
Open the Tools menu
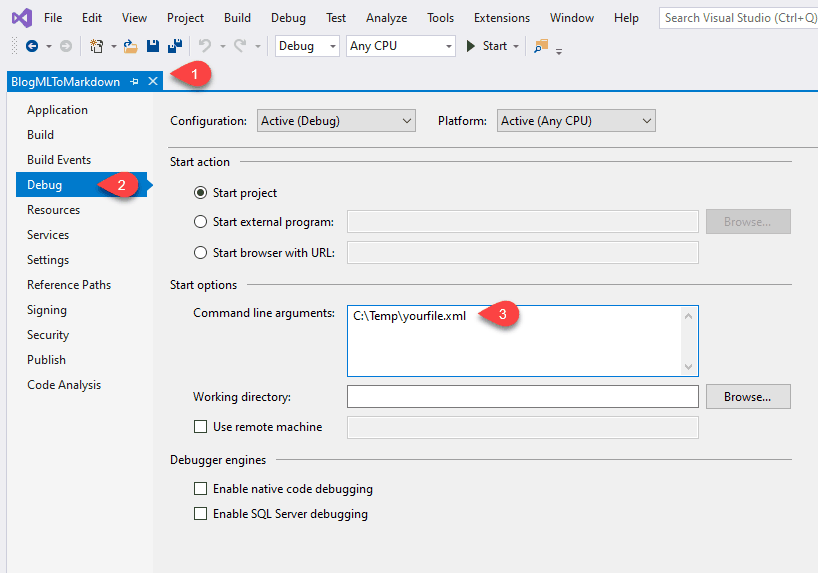pyautogui.click(x=440, y=18)
